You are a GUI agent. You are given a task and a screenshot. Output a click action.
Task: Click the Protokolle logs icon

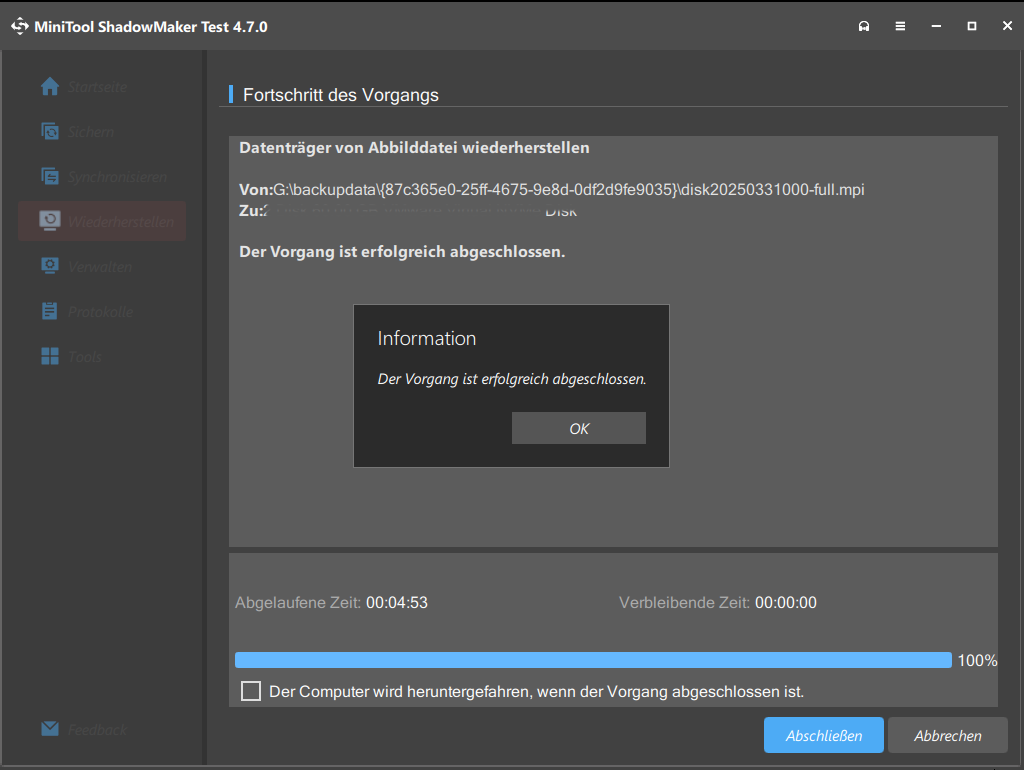50,311
